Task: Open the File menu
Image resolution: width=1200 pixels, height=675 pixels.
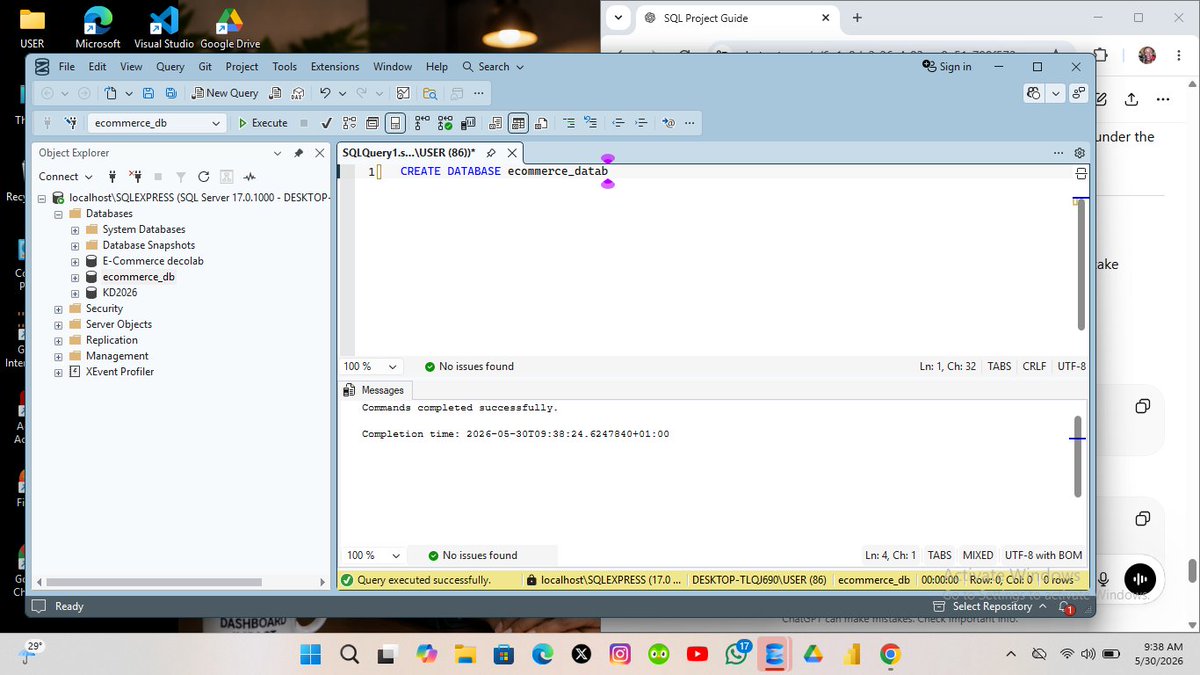Action: pyautogui.click(x=67, y=67)
